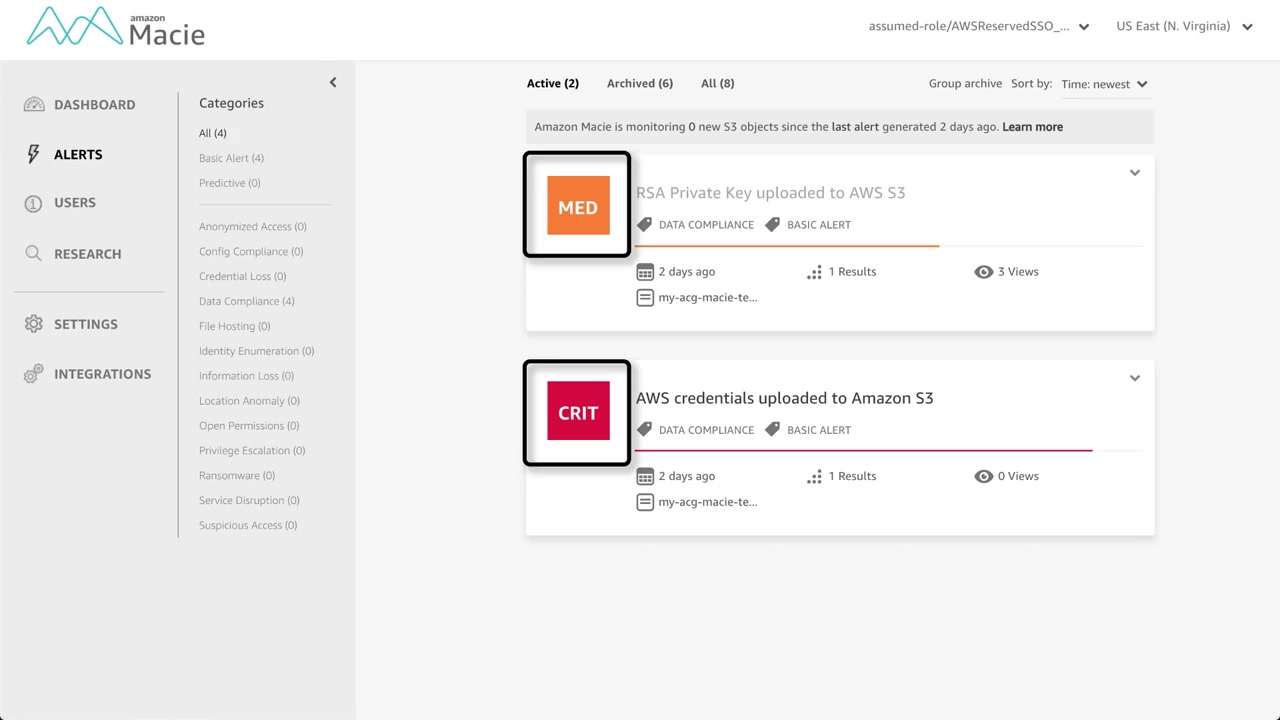Click the CRIT severity badge
The height and width of the screenshot is (720, 1280).
(578, 411)
